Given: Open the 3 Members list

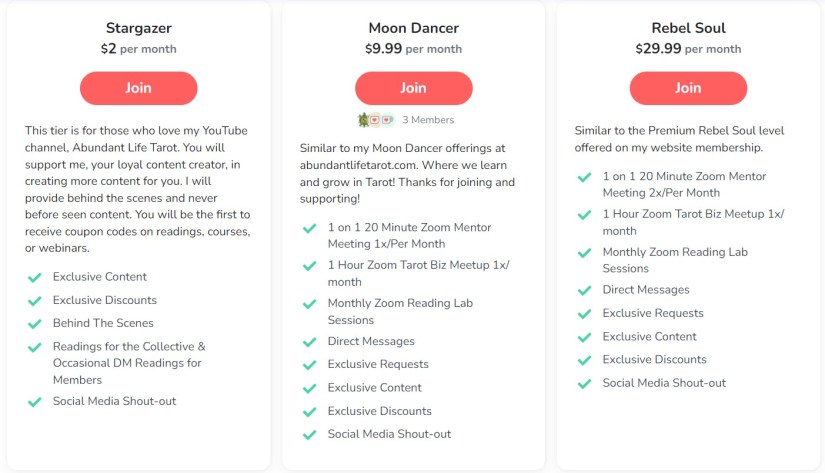Looking at the screenshot, I should click(x=428, y=120).
